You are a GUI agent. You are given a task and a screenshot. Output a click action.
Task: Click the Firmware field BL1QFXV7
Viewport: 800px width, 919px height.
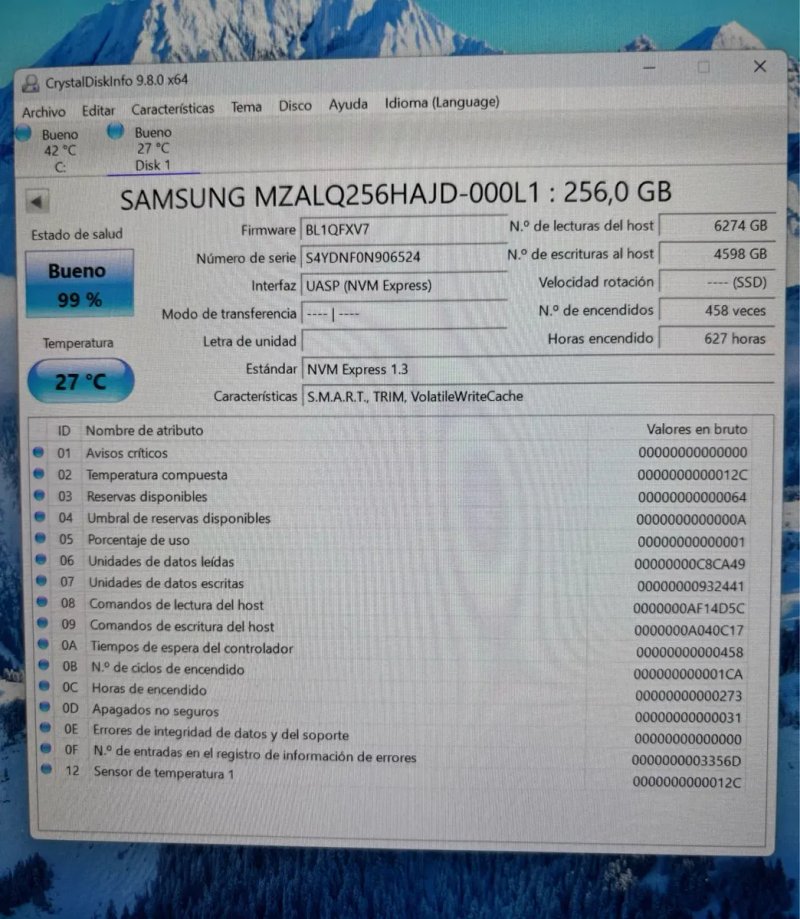[x=403, y=229]
